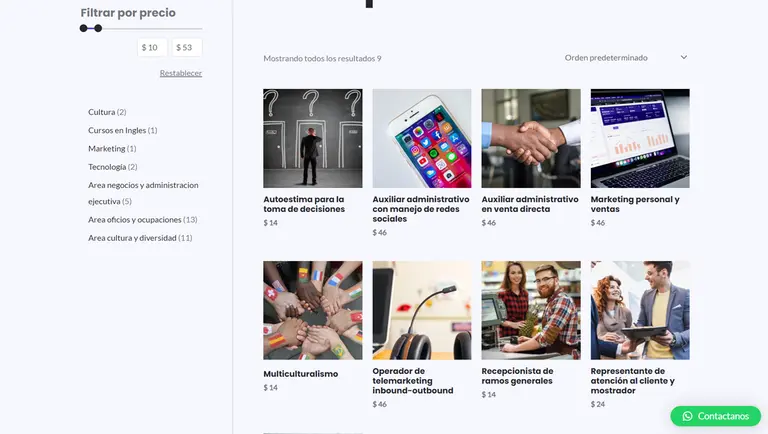768x434 pixels.
Task: Click the $ 53 maximum price field
Action: click(x=186, y=48)
